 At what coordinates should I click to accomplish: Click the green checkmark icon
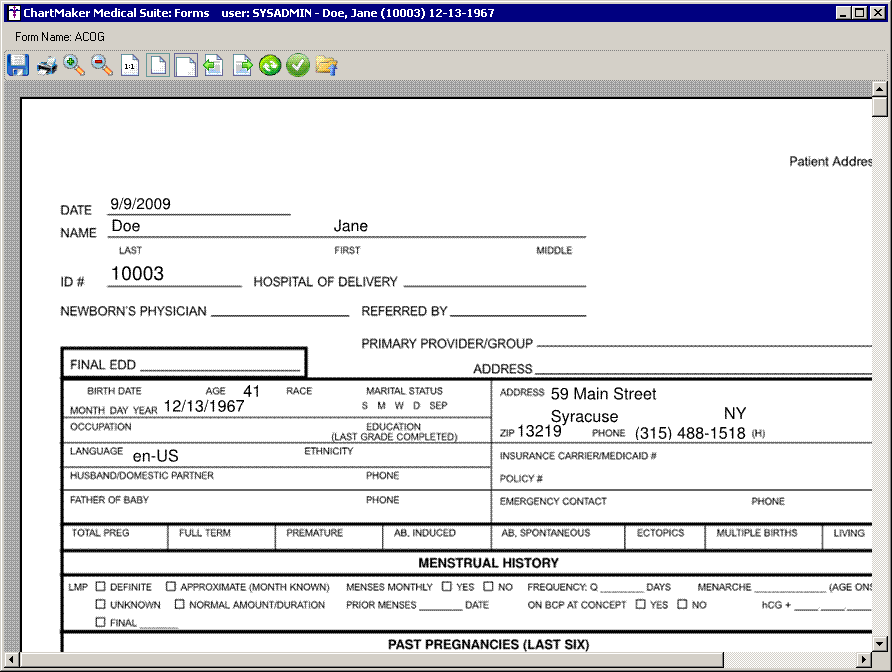(298, 66)
